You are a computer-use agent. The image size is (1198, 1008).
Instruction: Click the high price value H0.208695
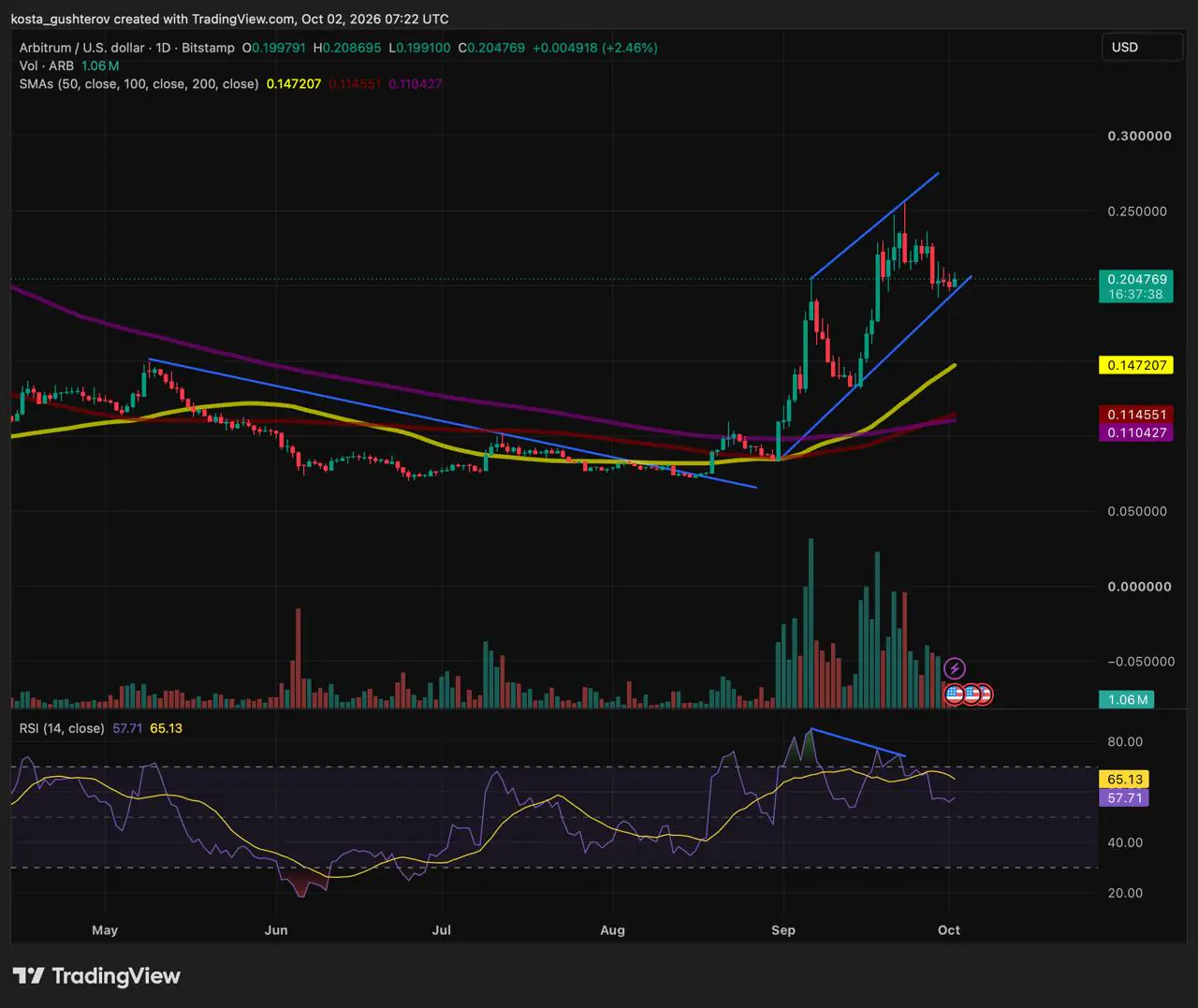347,47
